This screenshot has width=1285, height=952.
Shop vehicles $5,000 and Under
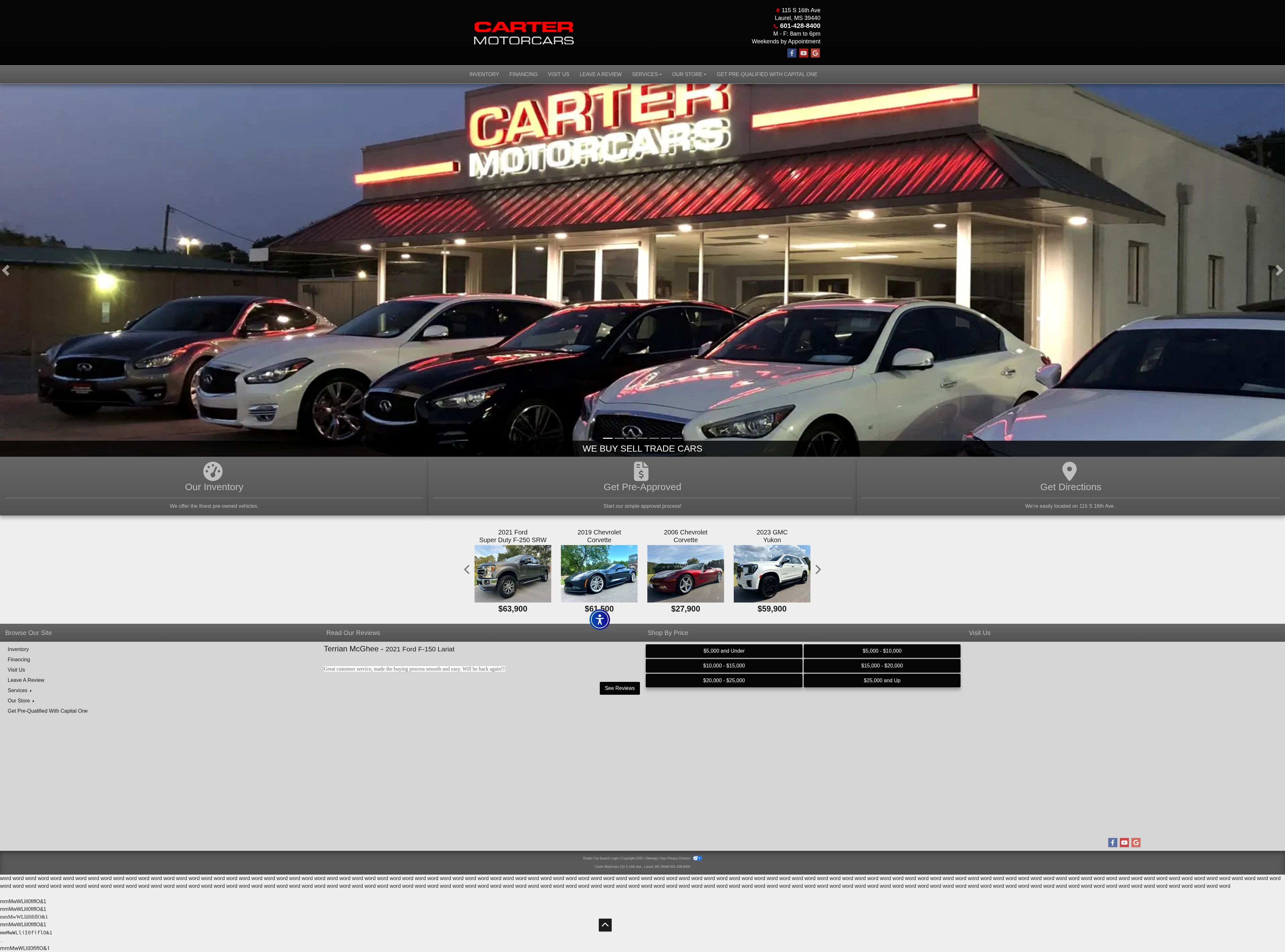pyautogui.click(x=724, y=651)
